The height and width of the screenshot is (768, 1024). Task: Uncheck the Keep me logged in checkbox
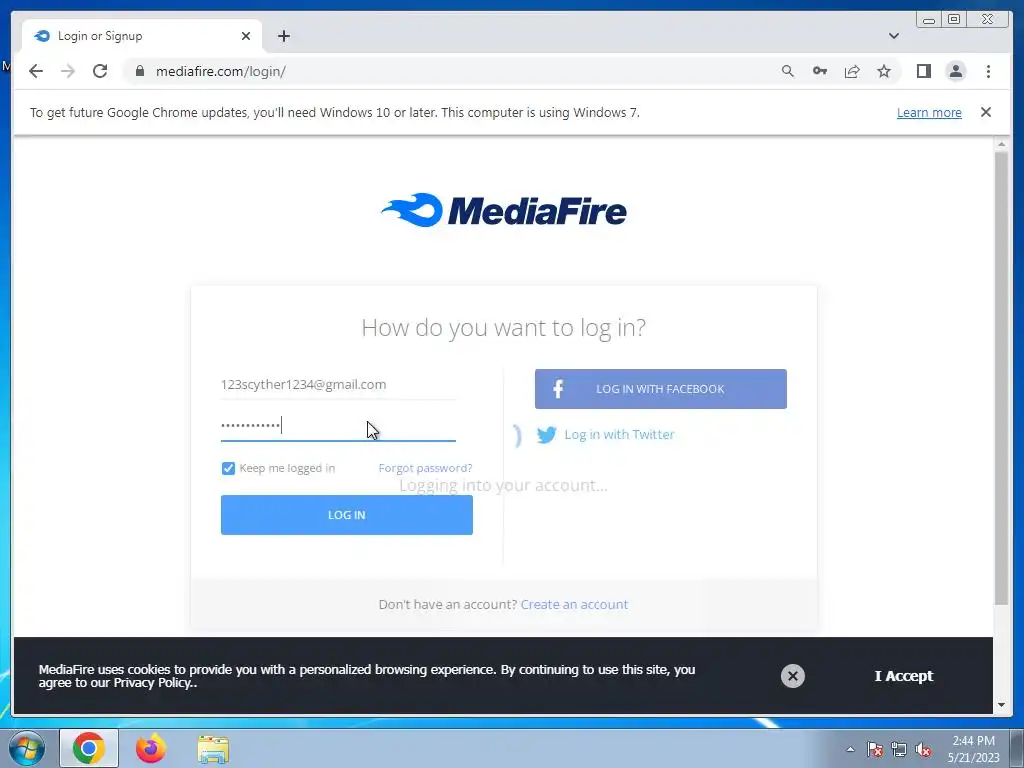pyautogui.click(x=228, y=468)
